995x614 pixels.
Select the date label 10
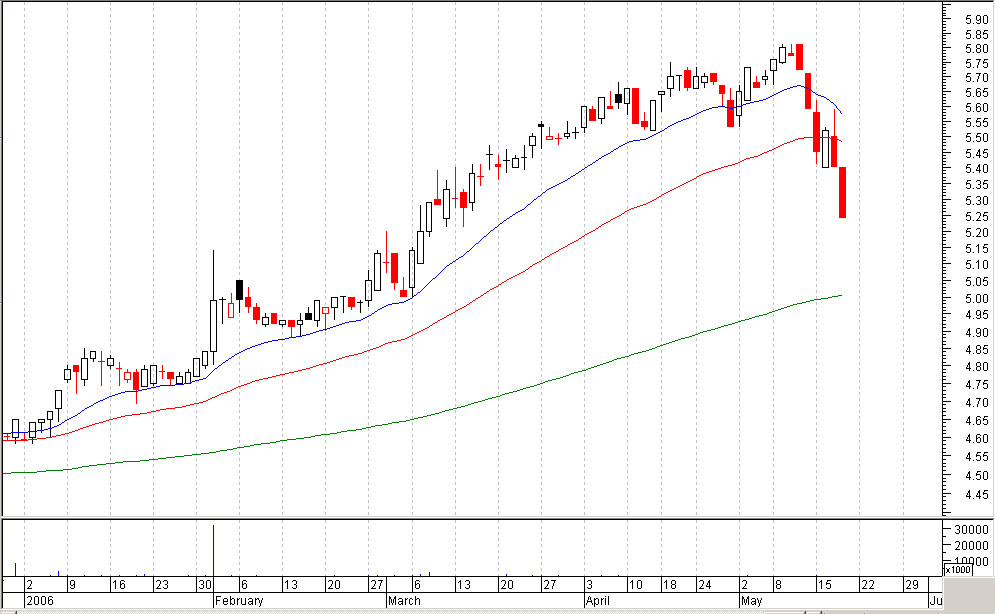636,585
